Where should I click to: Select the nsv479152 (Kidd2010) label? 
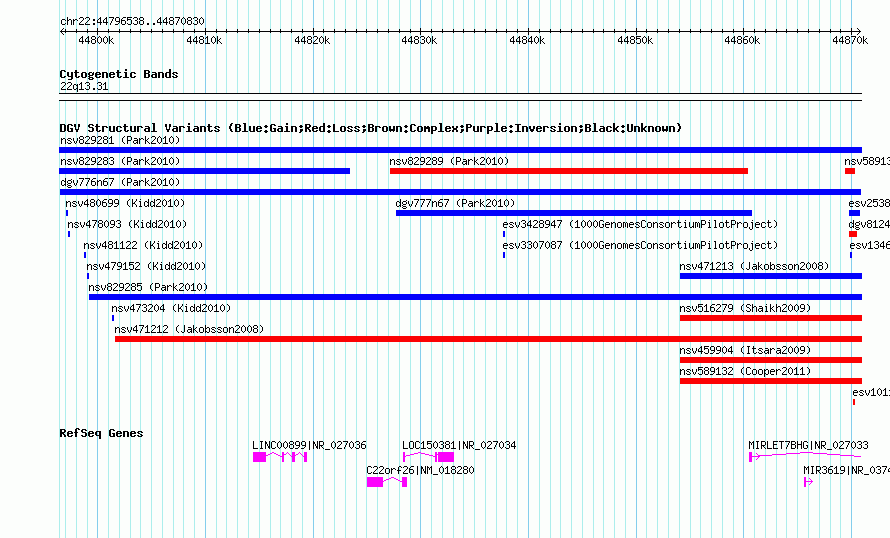pyautogui.click(x=146, y=266)
